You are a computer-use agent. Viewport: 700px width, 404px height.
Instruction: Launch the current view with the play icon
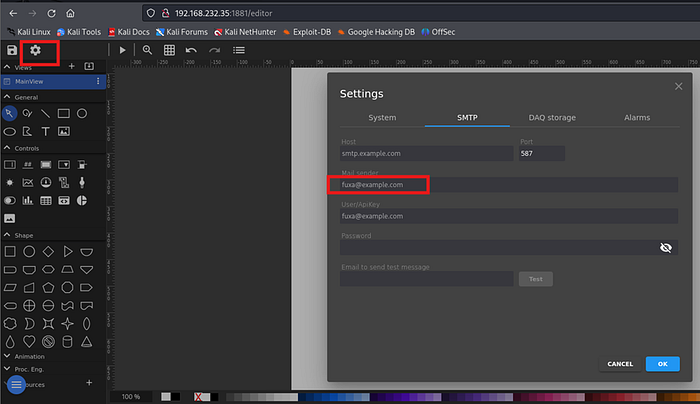point(122,50)
